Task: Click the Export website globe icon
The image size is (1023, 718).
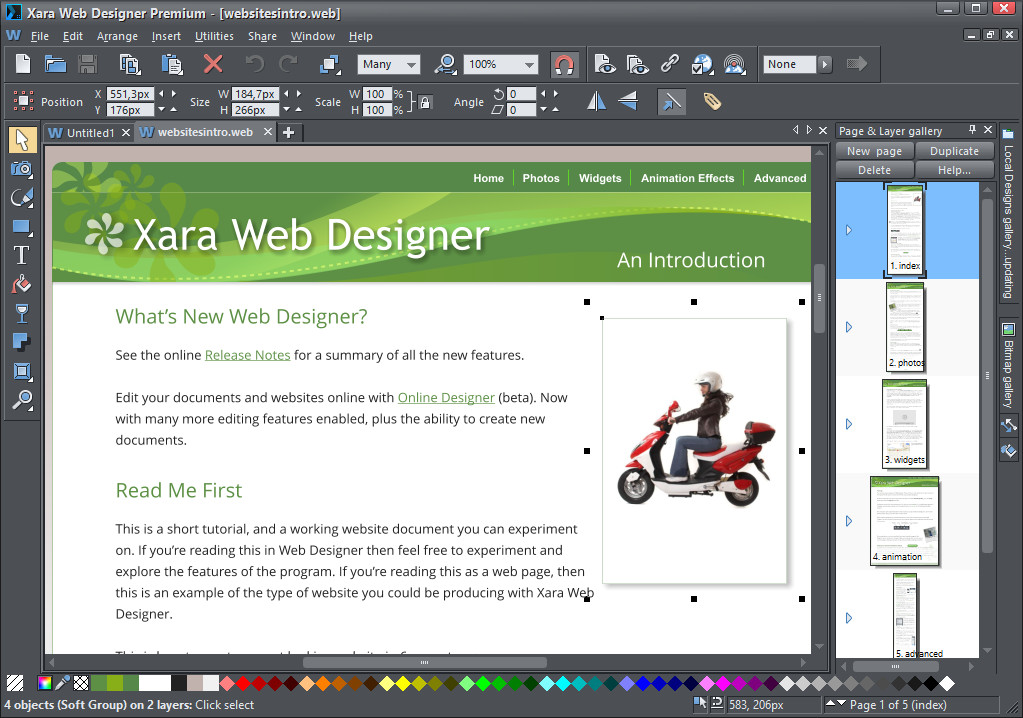Action: pyautogui.click(x=702, y=64)
